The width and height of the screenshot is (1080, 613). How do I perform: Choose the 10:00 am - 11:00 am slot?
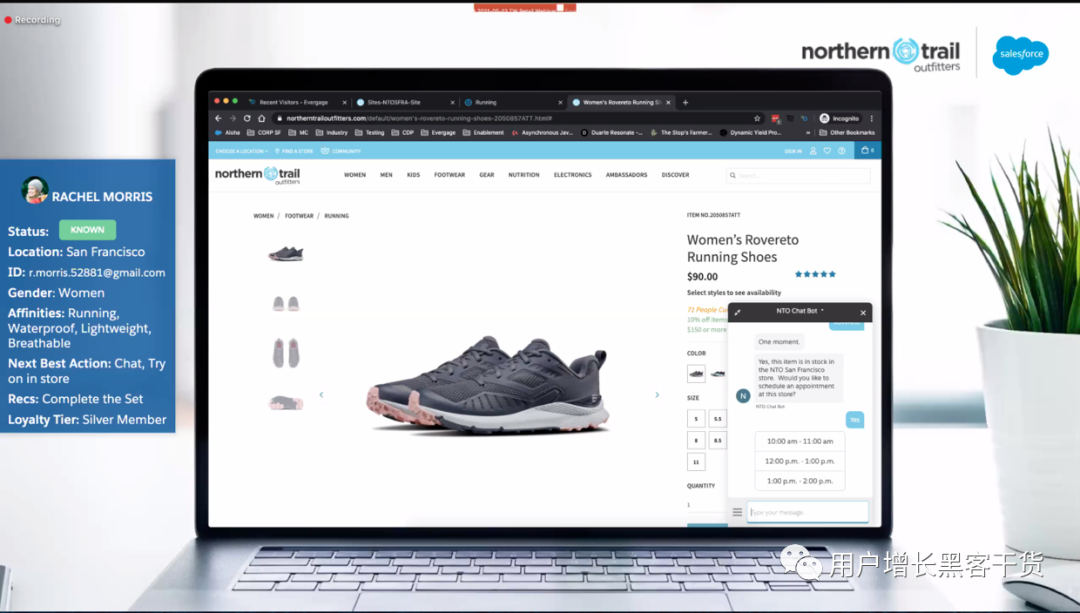point(800,441)
